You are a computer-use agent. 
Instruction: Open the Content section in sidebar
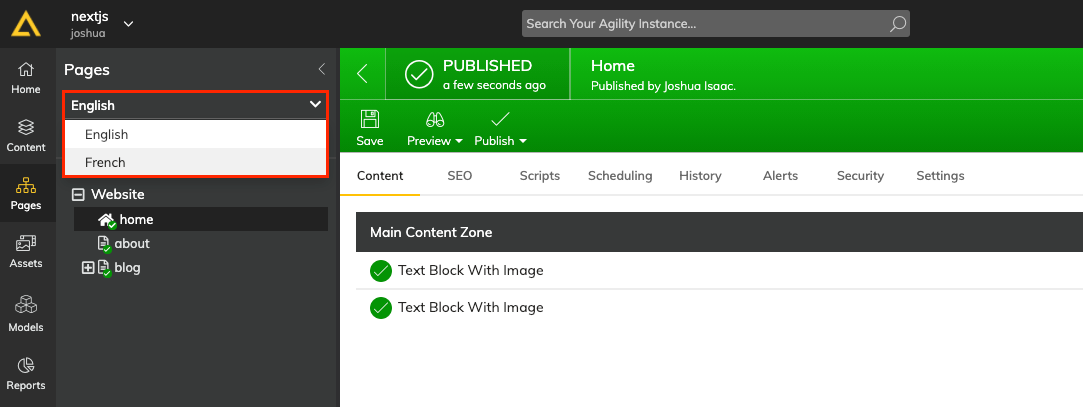point(26,135)
